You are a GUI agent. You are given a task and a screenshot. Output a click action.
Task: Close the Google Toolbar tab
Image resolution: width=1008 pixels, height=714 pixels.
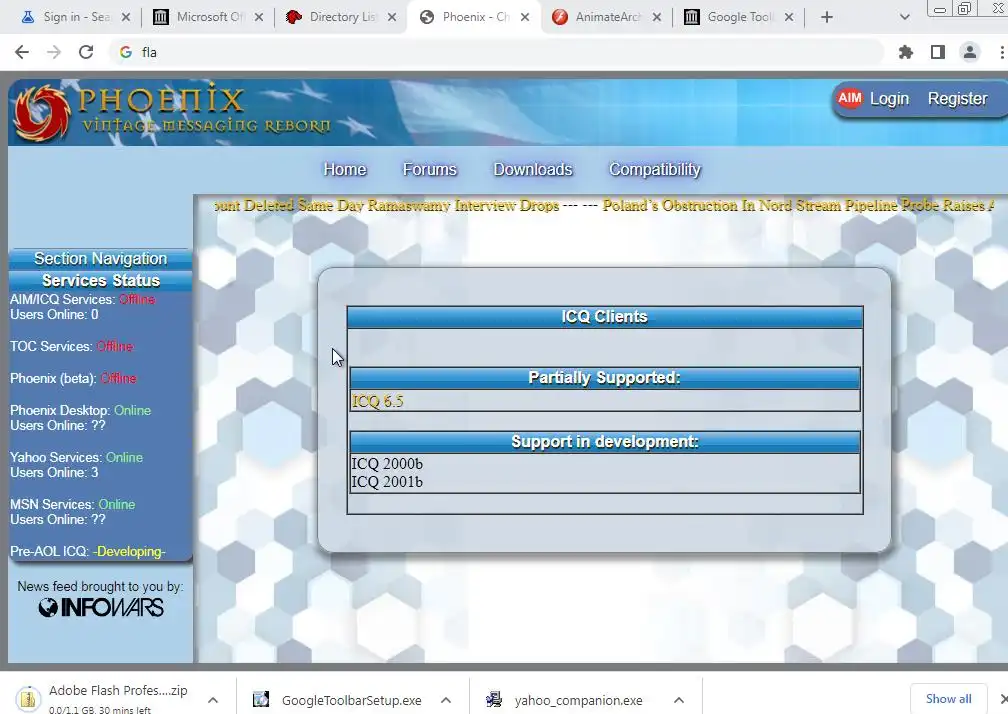tap(789, 17)
